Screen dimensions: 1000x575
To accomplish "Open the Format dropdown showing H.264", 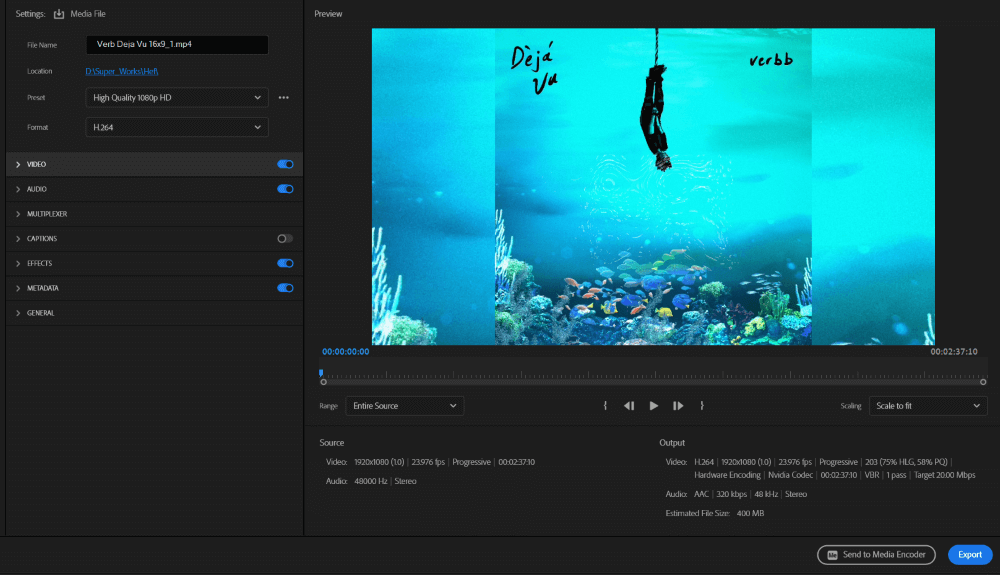I will [x=177, y=128].
